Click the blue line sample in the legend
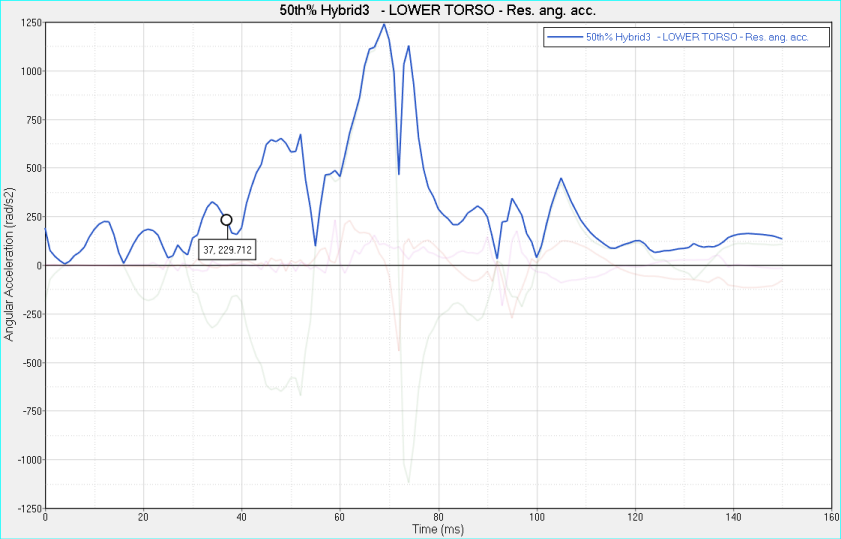Viewport: 841px width, 539px height. 563,36
